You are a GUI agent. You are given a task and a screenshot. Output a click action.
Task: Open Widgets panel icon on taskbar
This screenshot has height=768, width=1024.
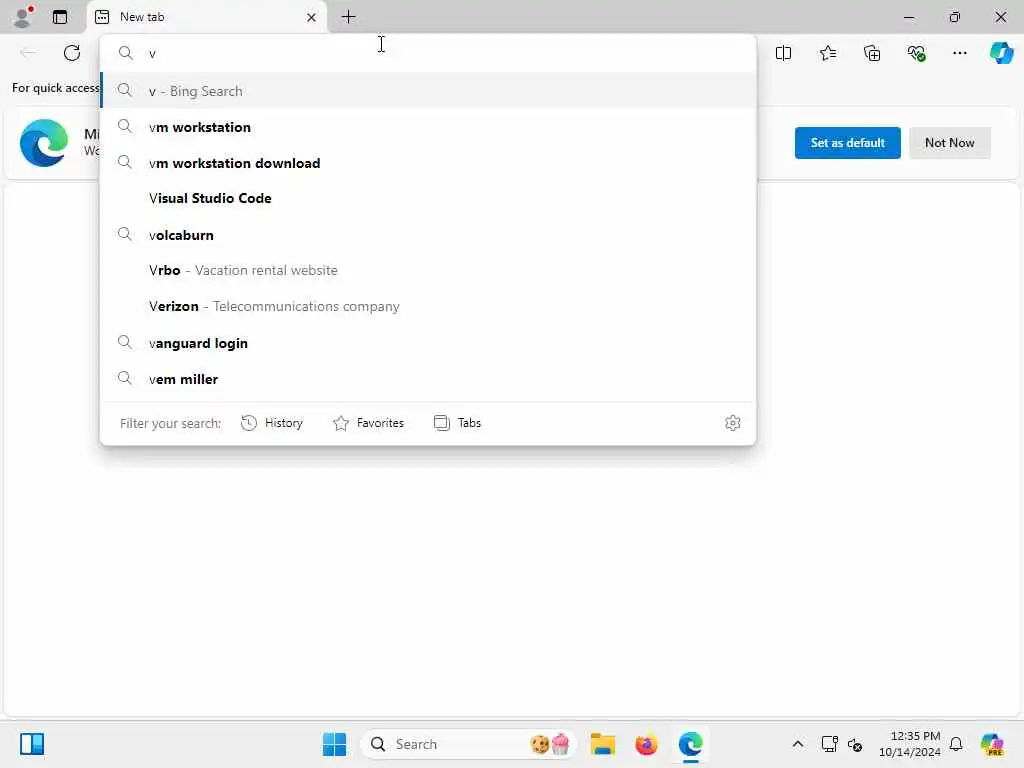pos(31,744)
